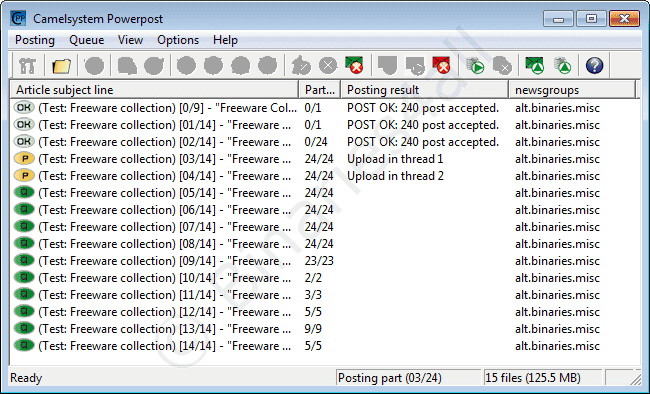Click the 2/2 parts cell
The height and width of the screenshot is (394, 650).
(x=313, y=278)
